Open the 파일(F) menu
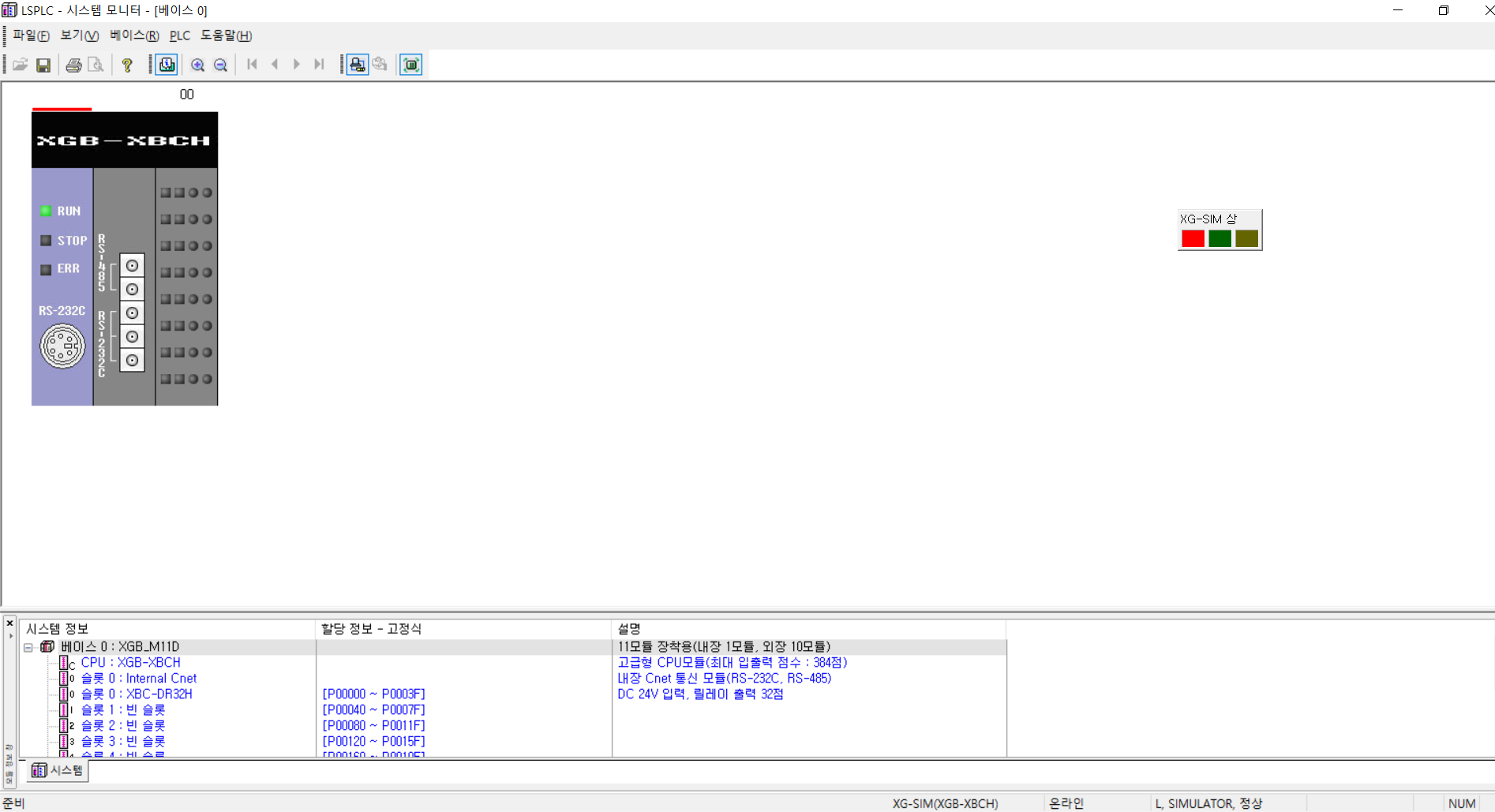The image size is (1495, 812). 31,36
